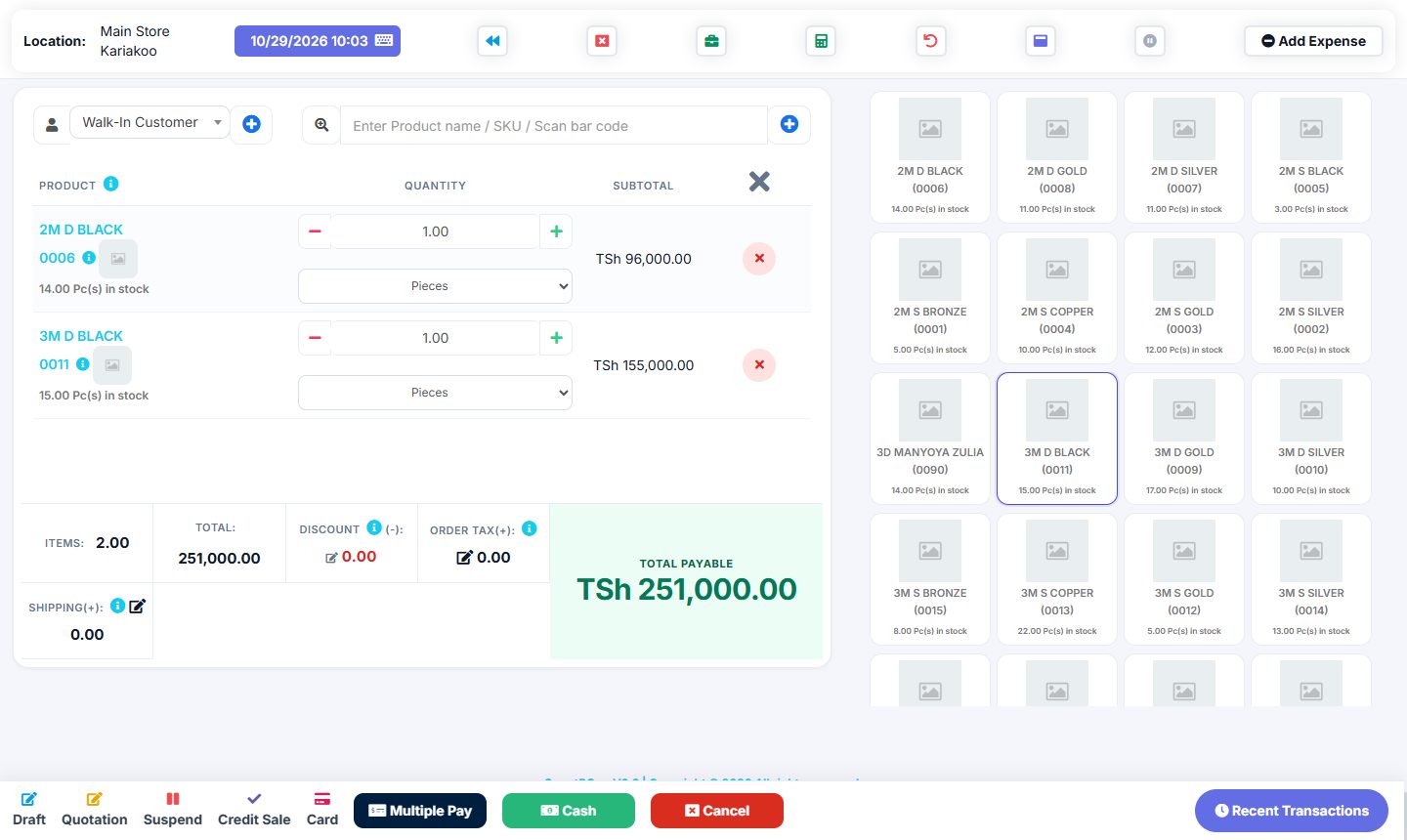Open Pieces unit dropdown for 3M D BLACK
The width and height of the screenshot is (1407, 840).
435,393
